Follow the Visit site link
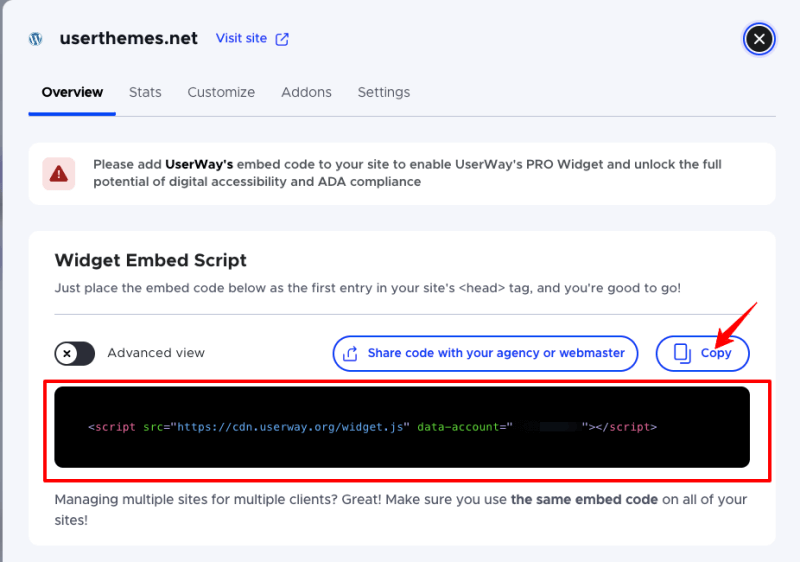Image resolution: width=800 pixels, height=562 pixels. click(242, 39)
